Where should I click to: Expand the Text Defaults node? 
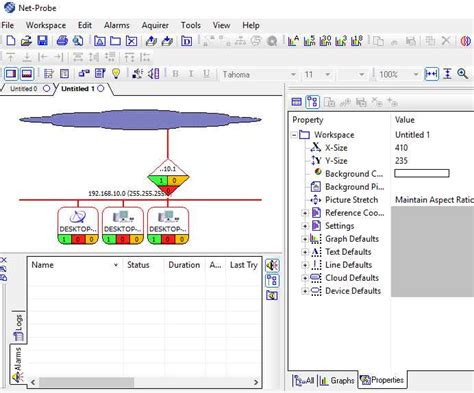click(305, 252)
